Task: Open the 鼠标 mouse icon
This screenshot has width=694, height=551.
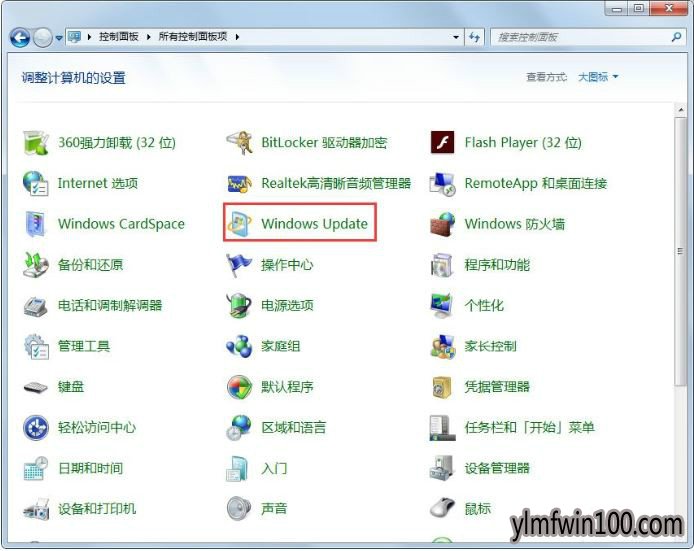Action: 443,508
